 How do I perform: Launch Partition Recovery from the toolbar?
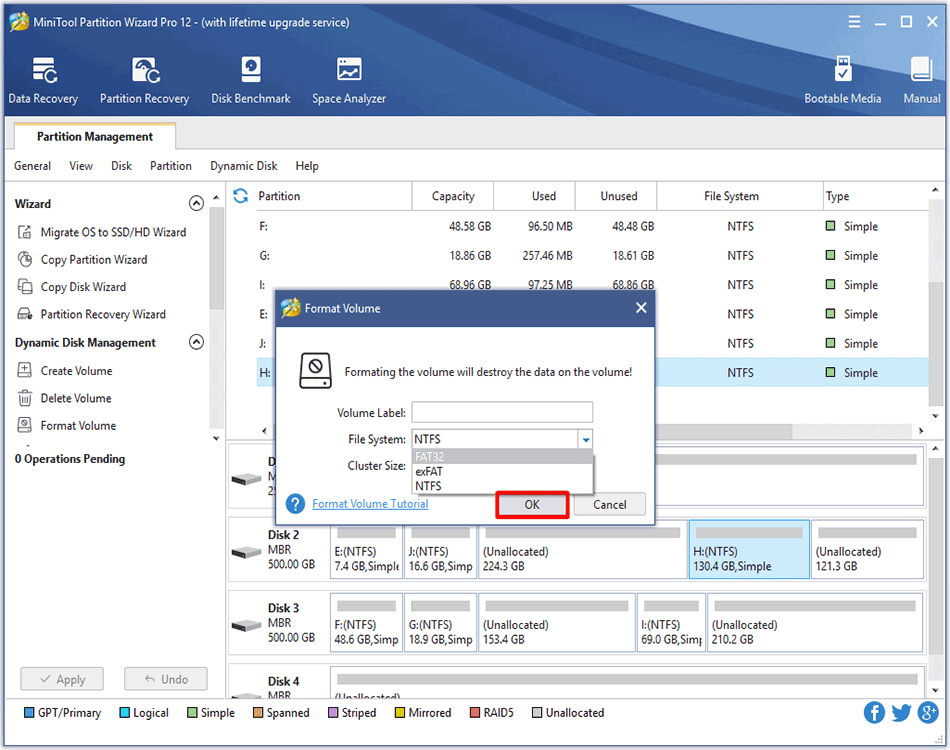tap(144, 80)
